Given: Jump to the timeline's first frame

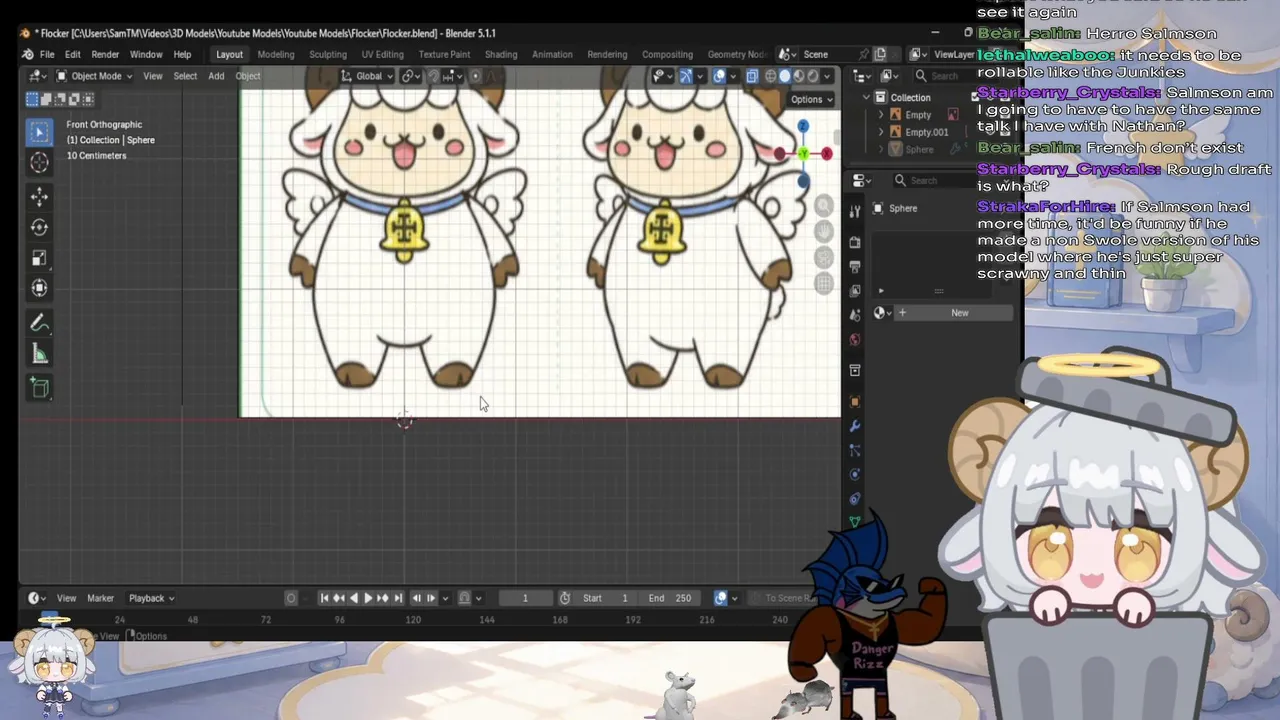Looking at the screenshot, I should point(324,598).
